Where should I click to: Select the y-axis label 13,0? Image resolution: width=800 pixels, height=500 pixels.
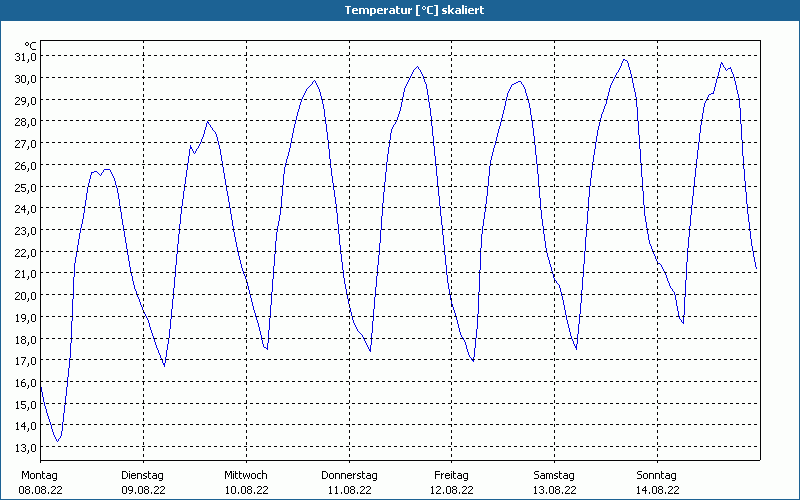pos(26,448)
